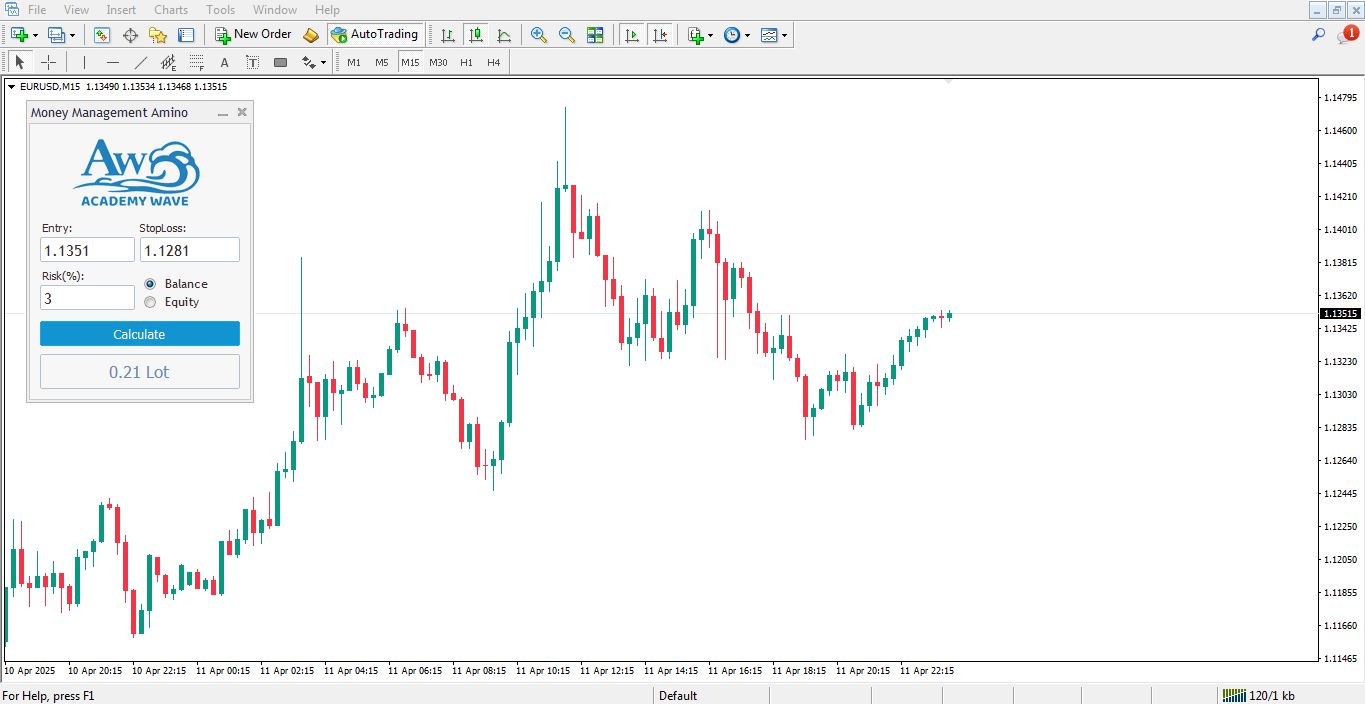Open the Window menu

point(275,10)
